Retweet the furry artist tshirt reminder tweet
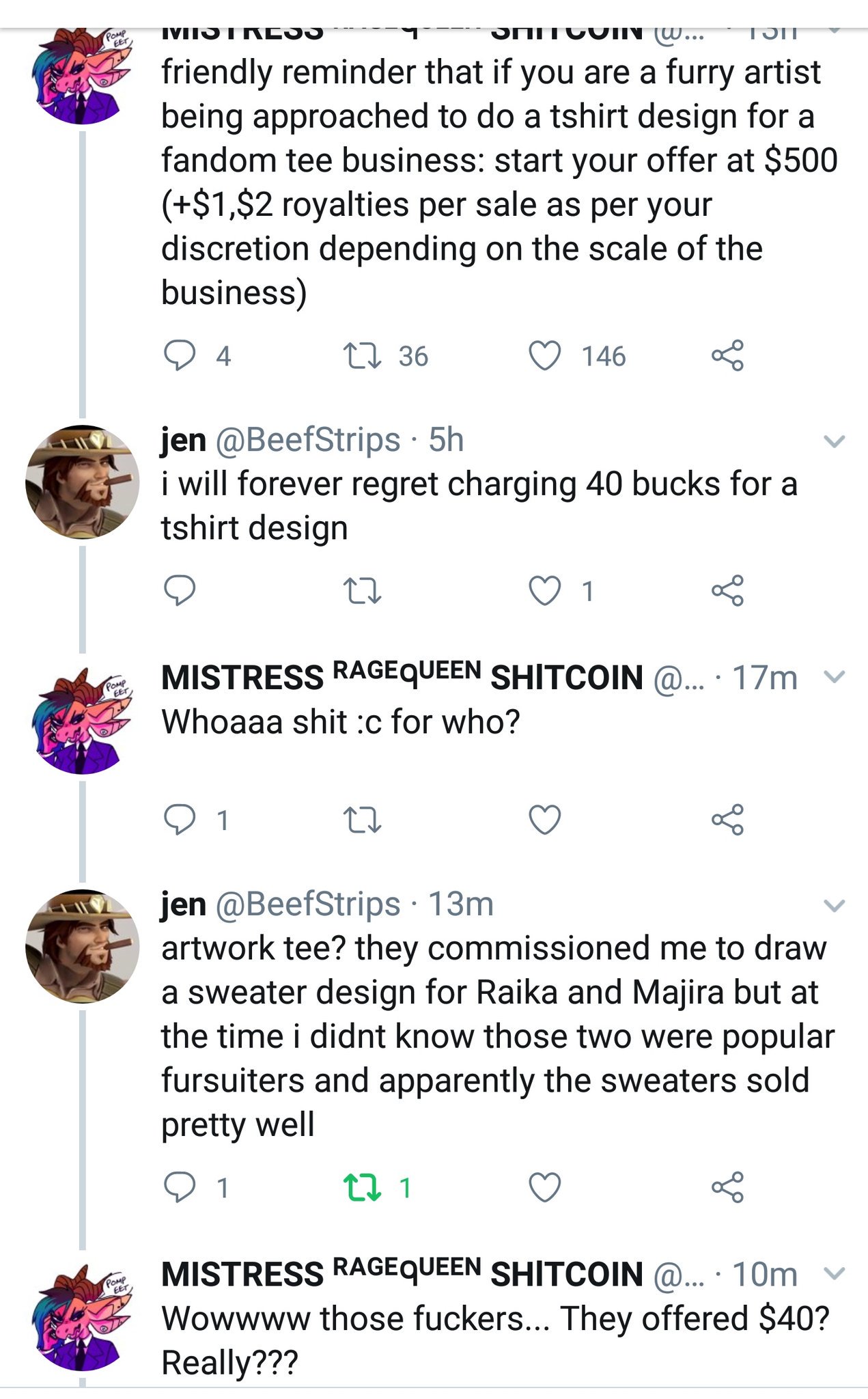Viewport: 868px width, 1399px height. (362, 356)
